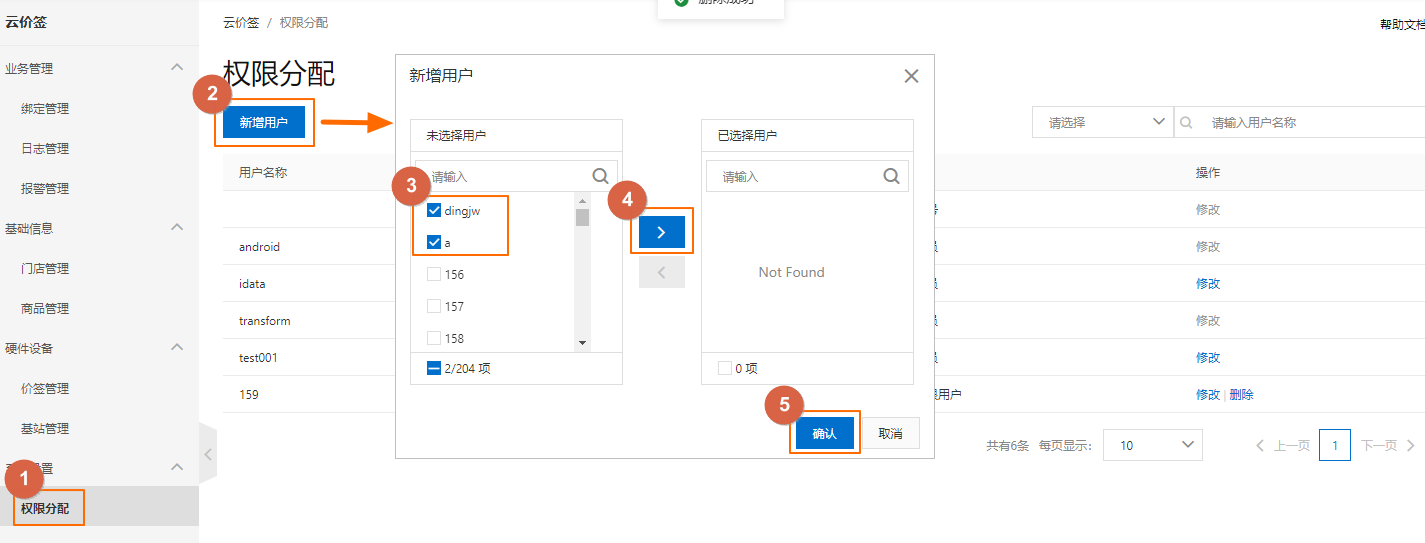Confirm the dialog with 确认
This screenshot has width=1425, height=543.
[824, 433]
